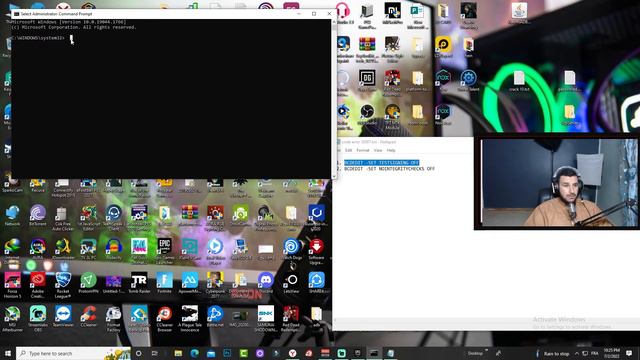This screenshot has width=640, height=360.
Task: Maximize the Command Prompt window
Action: point(314,13)
